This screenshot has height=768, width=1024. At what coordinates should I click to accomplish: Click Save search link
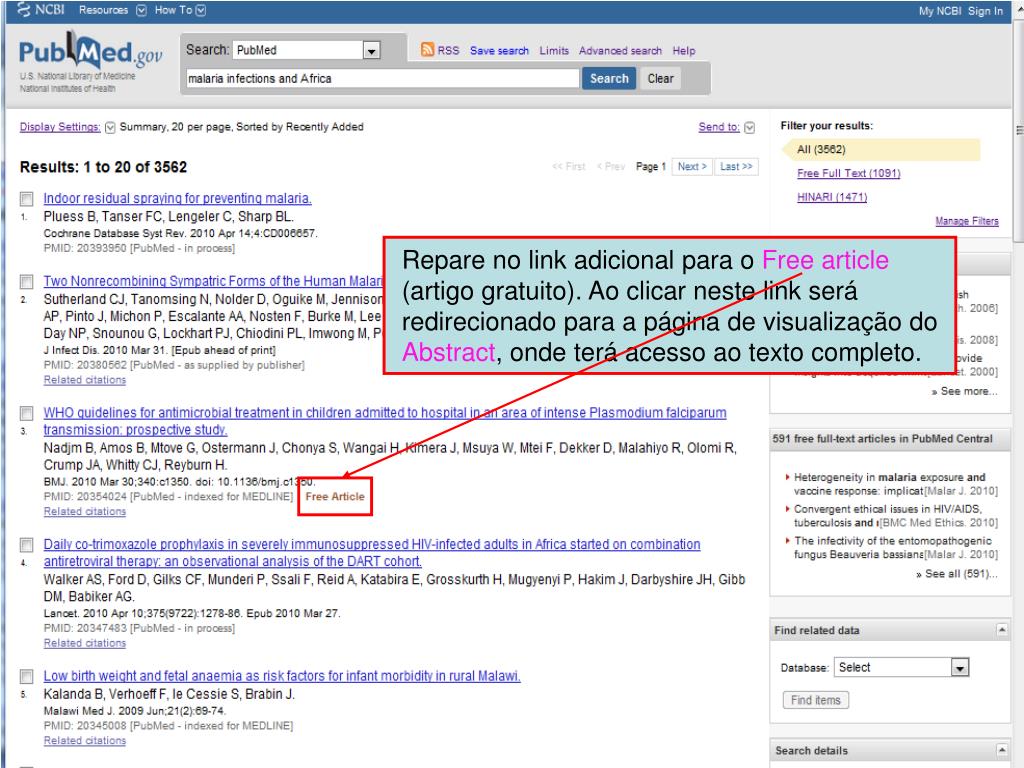point(500,50)
